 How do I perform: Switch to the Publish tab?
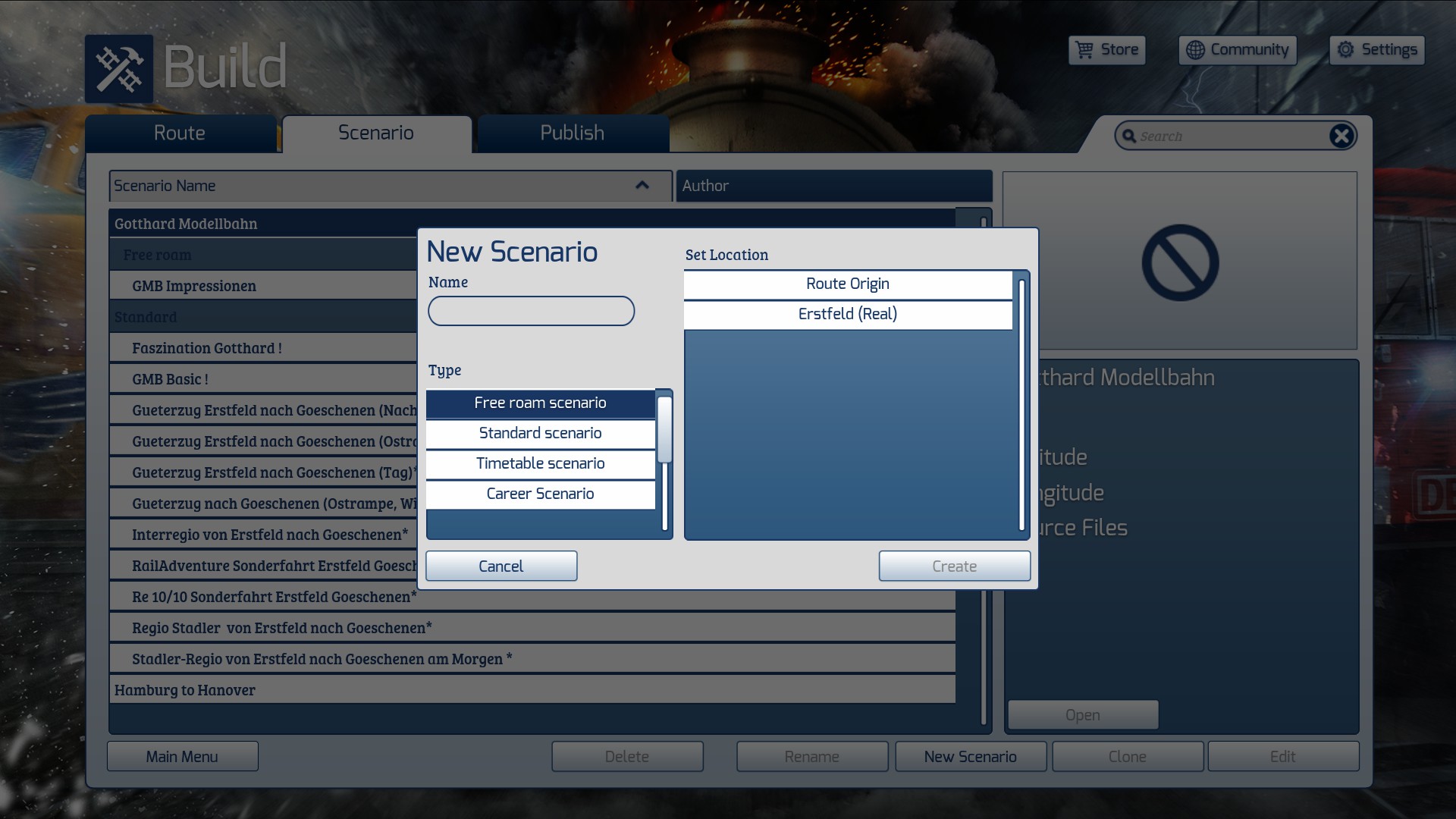[572, 133]
